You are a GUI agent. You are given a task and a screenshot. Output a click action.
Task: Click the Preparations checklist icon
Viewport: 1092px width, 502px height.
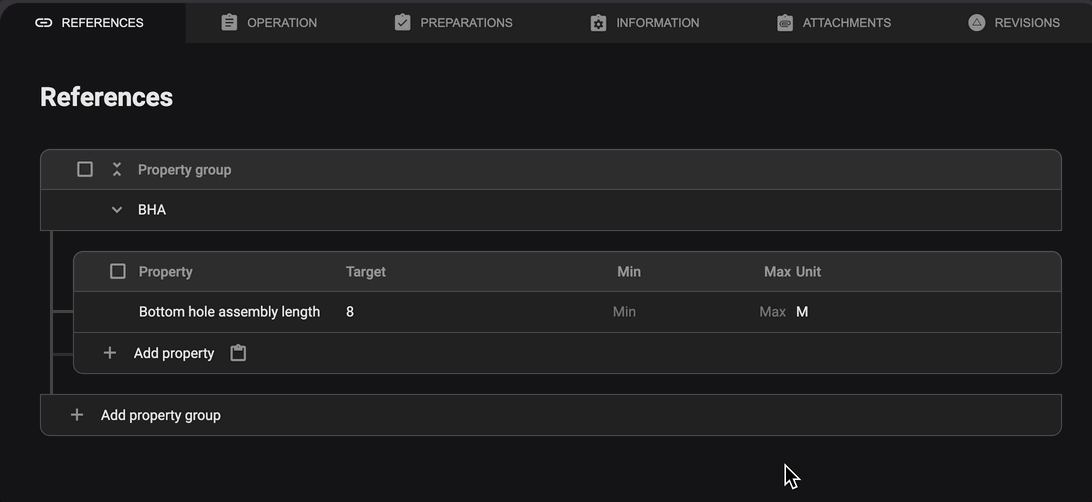[x=403, y=23]
